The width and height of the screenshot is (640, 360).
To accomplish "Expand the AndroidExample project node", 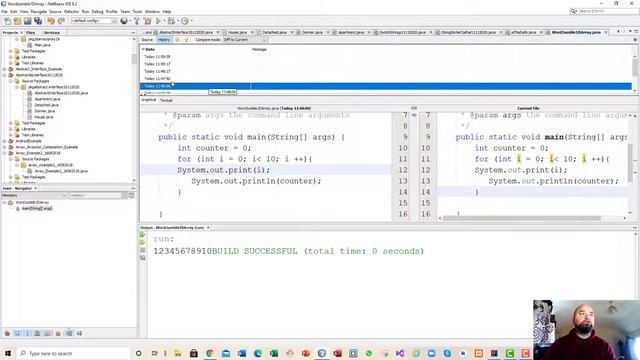I will (x=5, y=141).
